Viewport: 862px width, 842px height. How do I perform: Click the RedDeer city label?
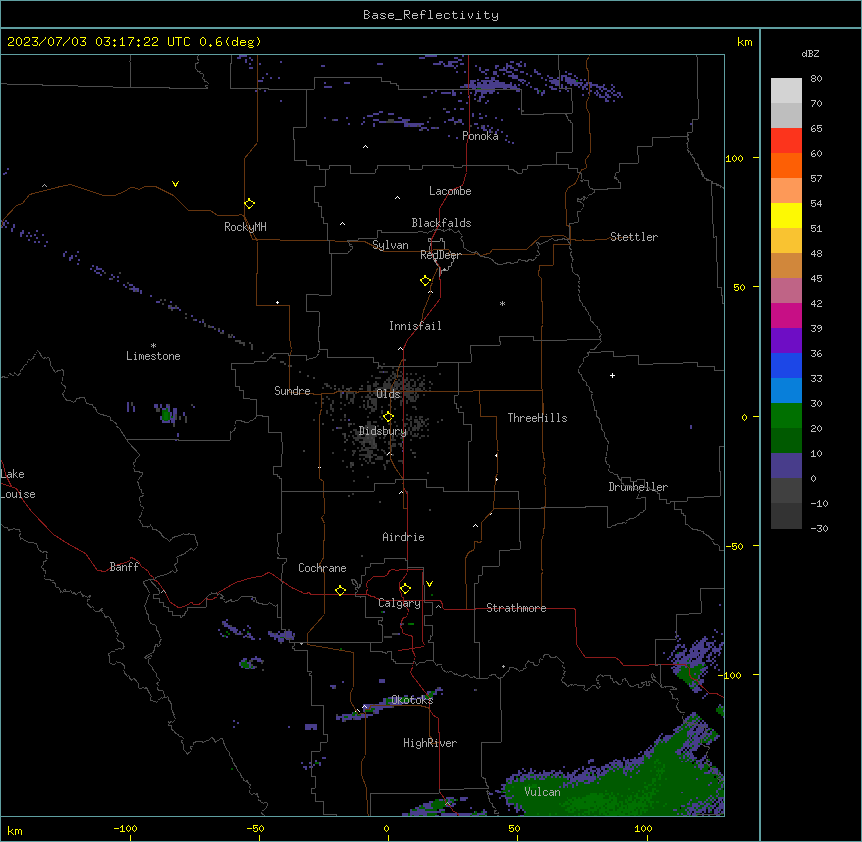tap(440, 255)
